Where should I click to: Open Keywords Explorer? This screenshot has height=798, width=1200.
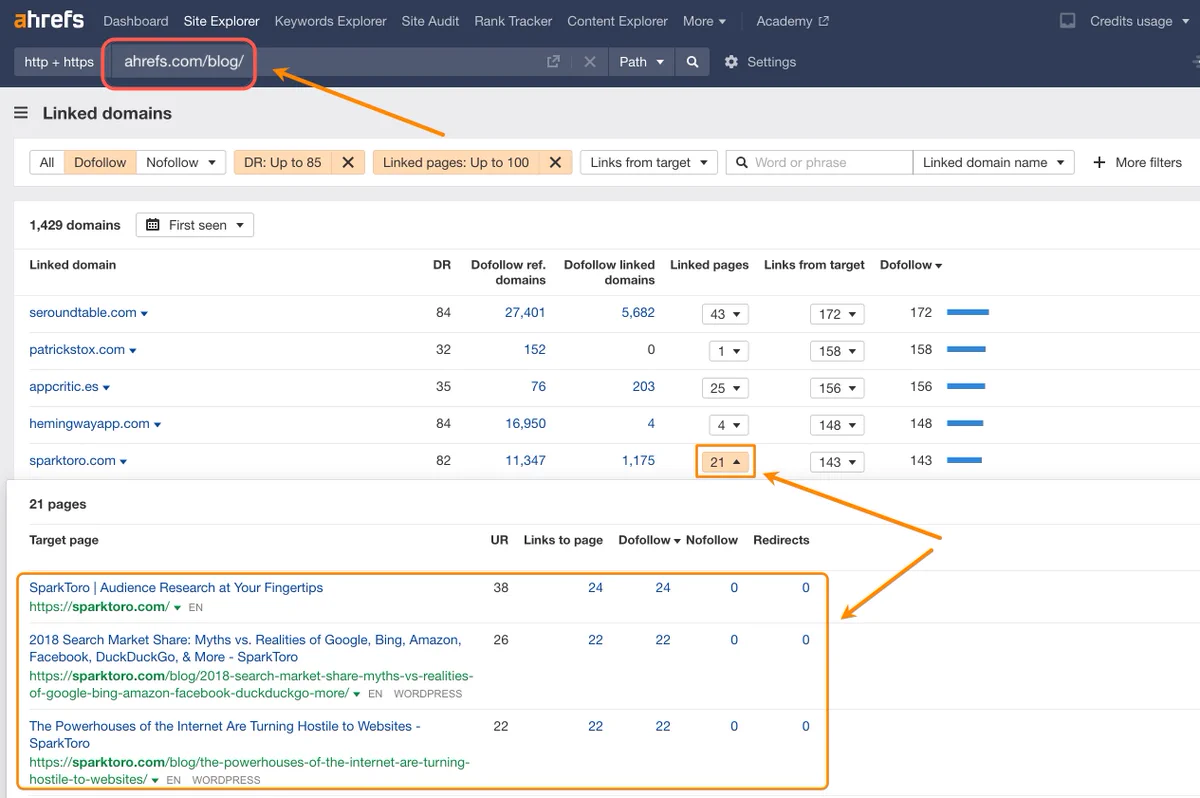tap(330, 20)
